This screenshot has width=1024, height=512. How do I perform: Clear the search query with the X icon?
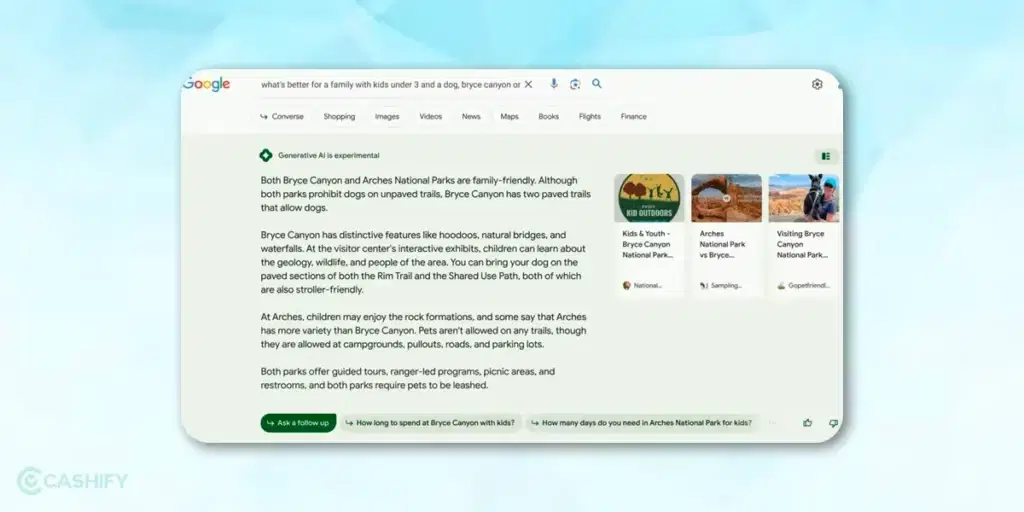pos(528,84)
